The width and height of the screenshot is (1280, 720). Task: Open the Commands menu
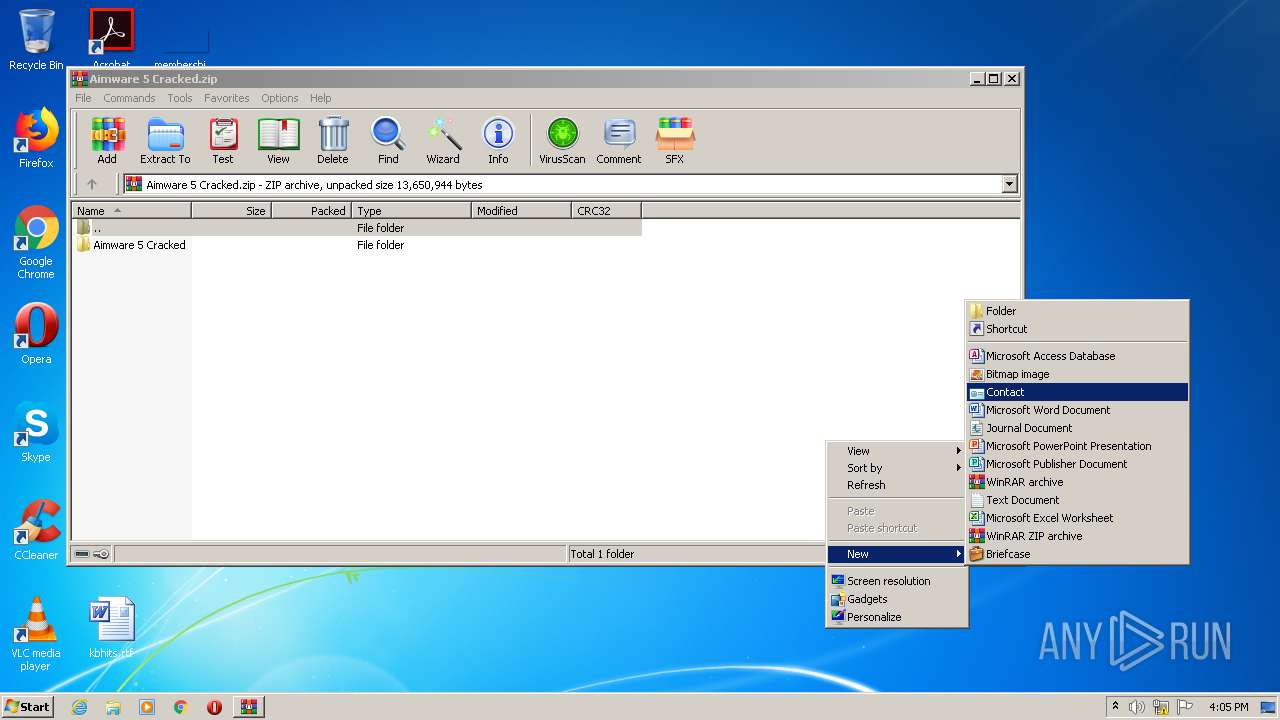pos(129,98)
